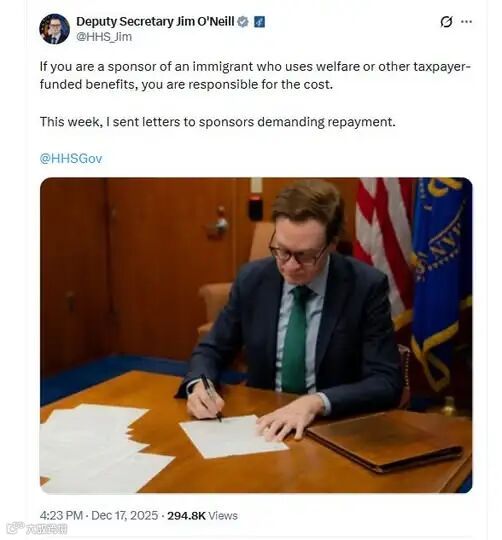The width and height of the screenshot is (502, 540).
Task: Click the 4:23 PM timestamp
Action: pos(61,516)
